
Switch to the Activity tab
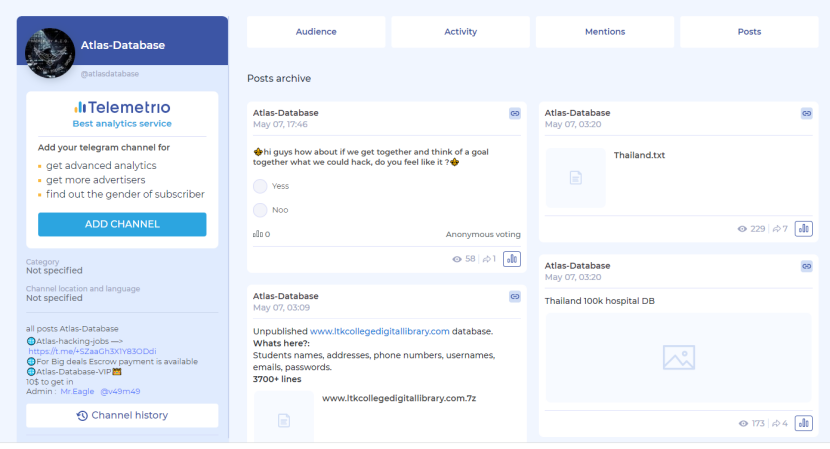pyautogui.click(x=461, y=32)
